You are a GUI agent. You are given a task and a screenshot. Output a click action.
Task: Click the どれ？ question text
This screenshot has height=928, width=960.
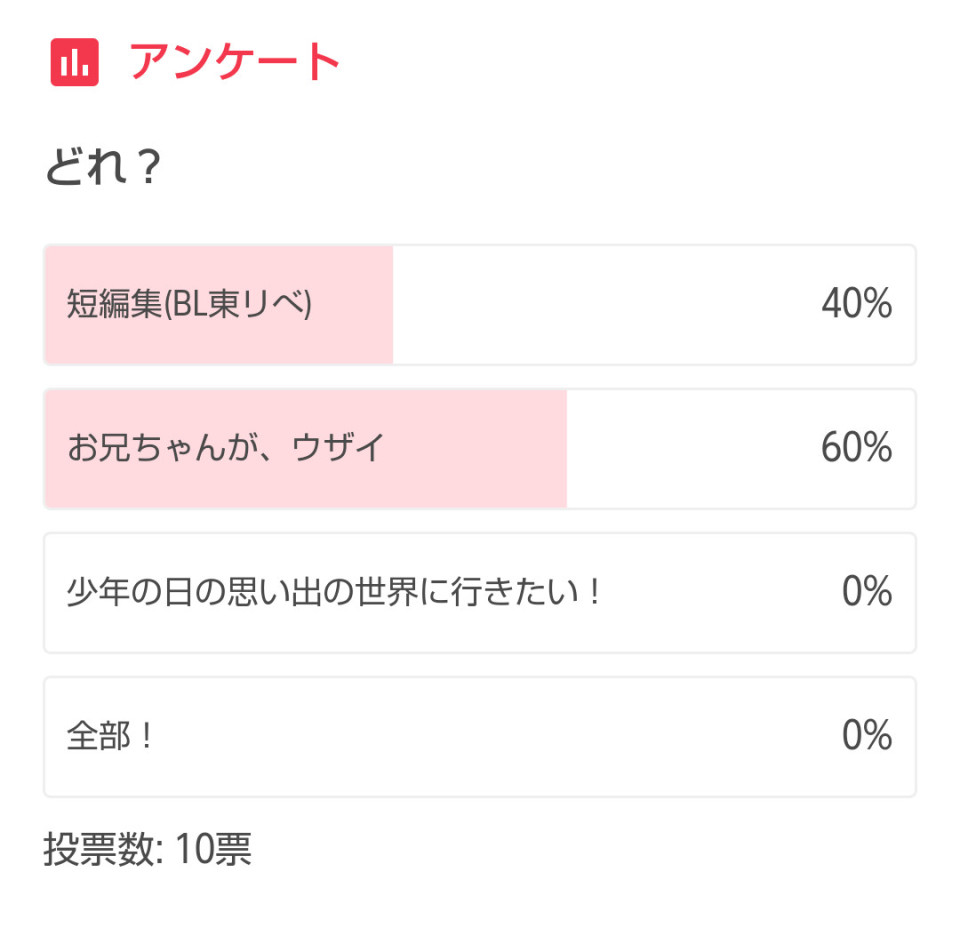[x=103, y=167]
